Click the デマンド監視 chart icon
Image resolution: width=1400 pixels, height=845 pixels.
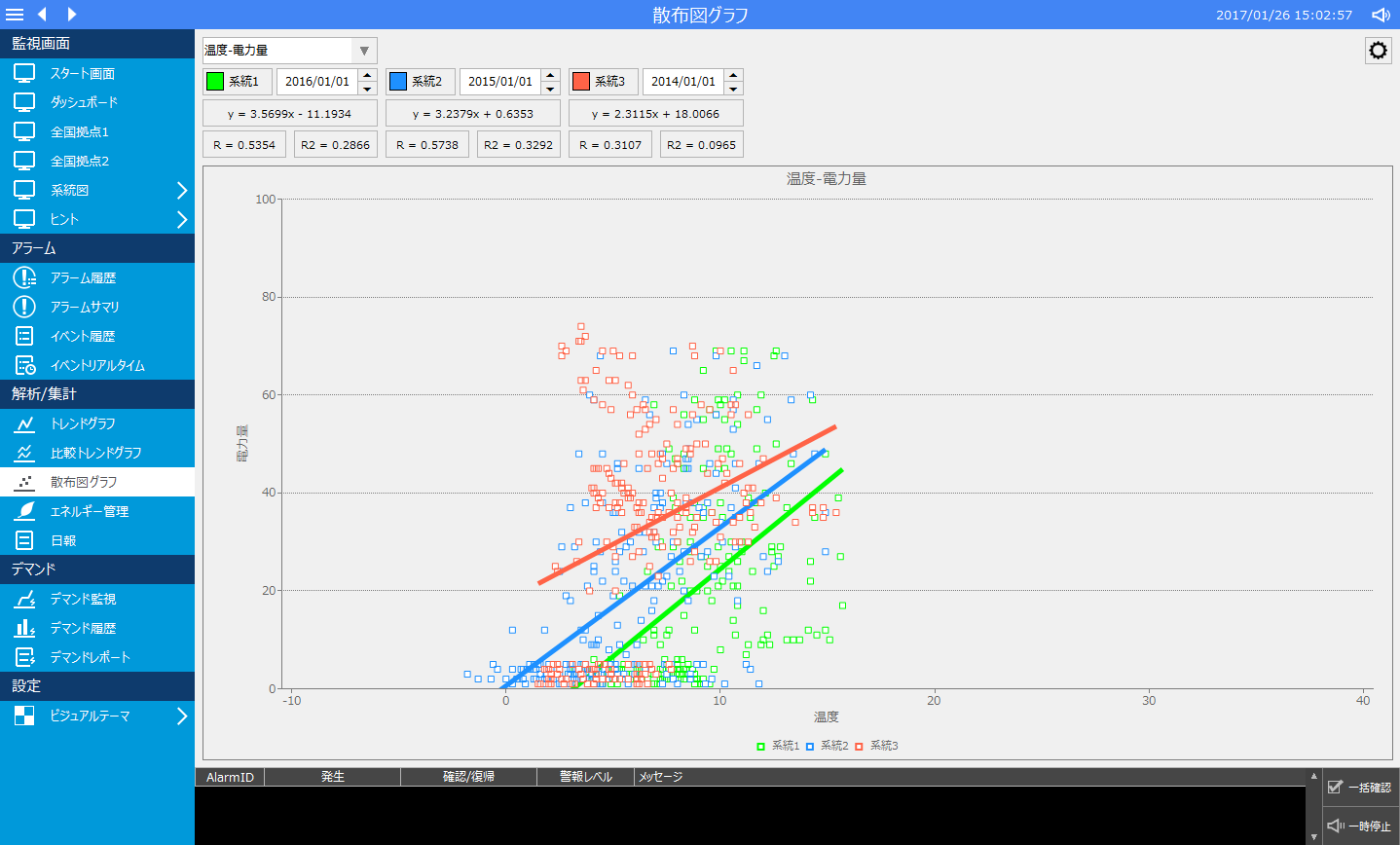coord(24,599)
